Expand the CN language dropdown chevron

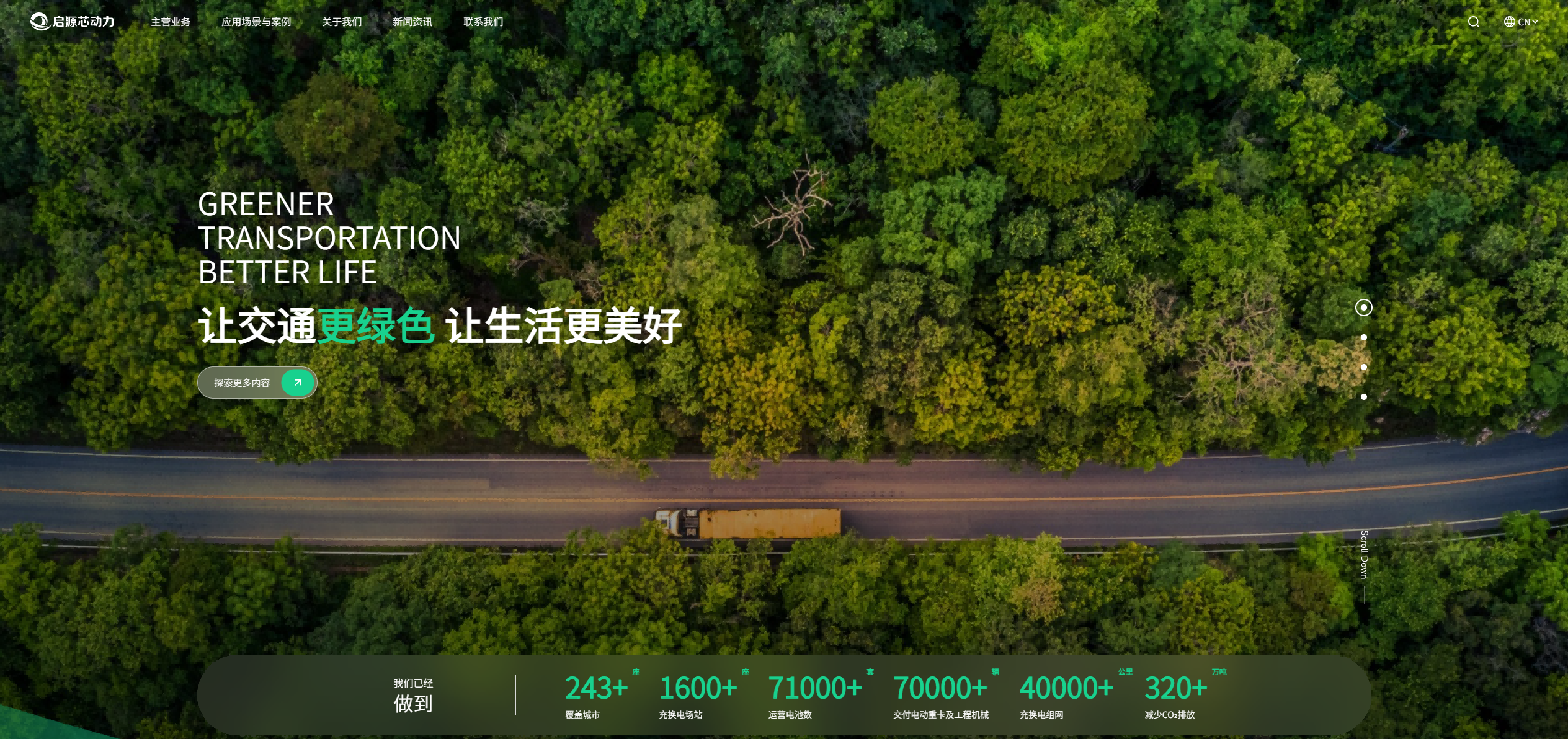1535,22
